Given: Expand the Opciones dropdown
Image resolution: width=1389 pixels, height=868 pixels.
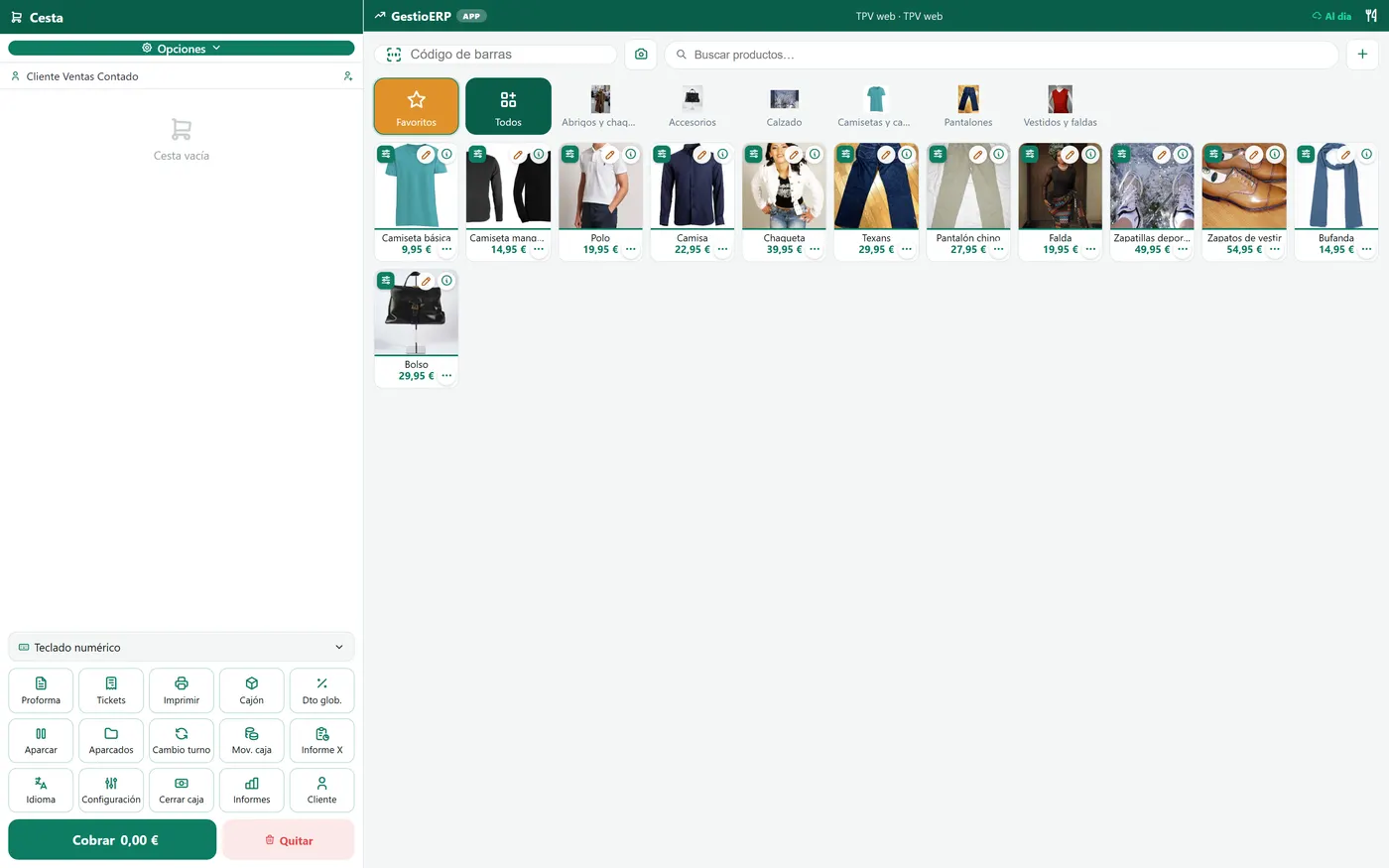Looking at the screenshot, I should tap(182, 48).
